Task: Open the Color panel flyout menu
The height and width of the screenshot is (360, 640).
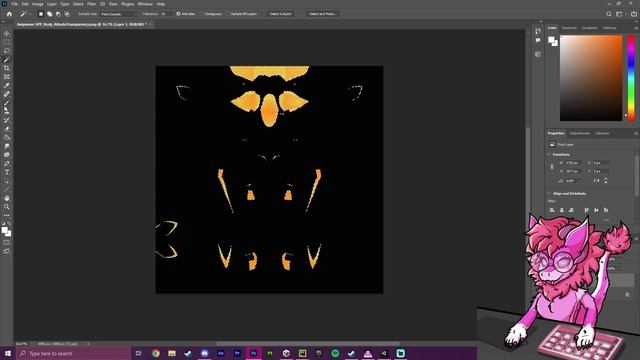Action: (x=636, y=28)
